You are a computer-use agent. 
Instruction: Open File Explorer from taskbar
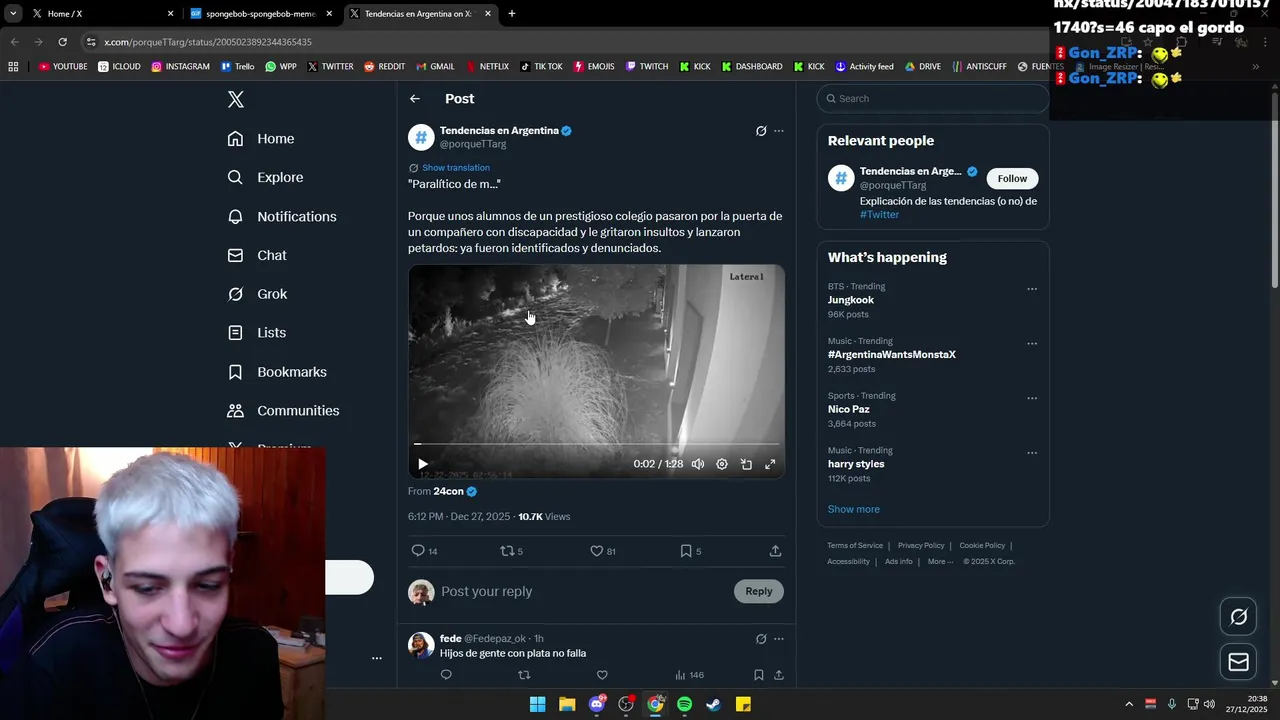(567, 704)
